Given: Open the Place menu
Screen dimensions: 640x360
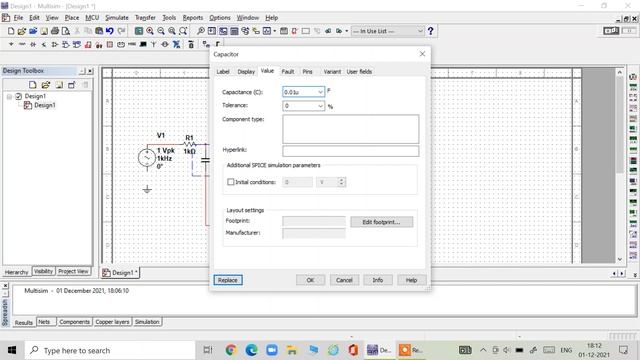Looking at the screenshot, I should [x=72, y=18].
